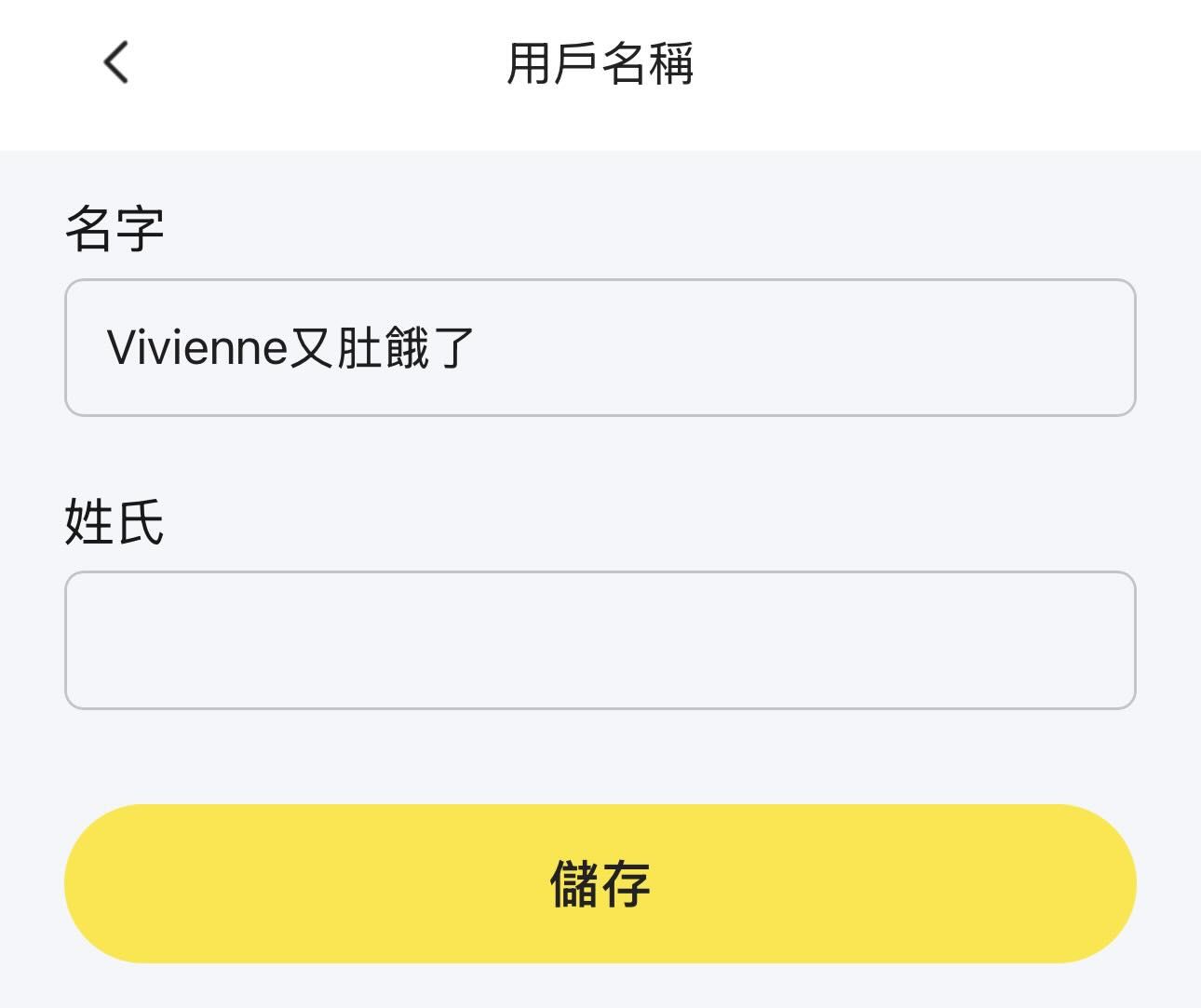Click the header title text 用戶名稱
The image size is (1201, 1008).
point(600,63)
